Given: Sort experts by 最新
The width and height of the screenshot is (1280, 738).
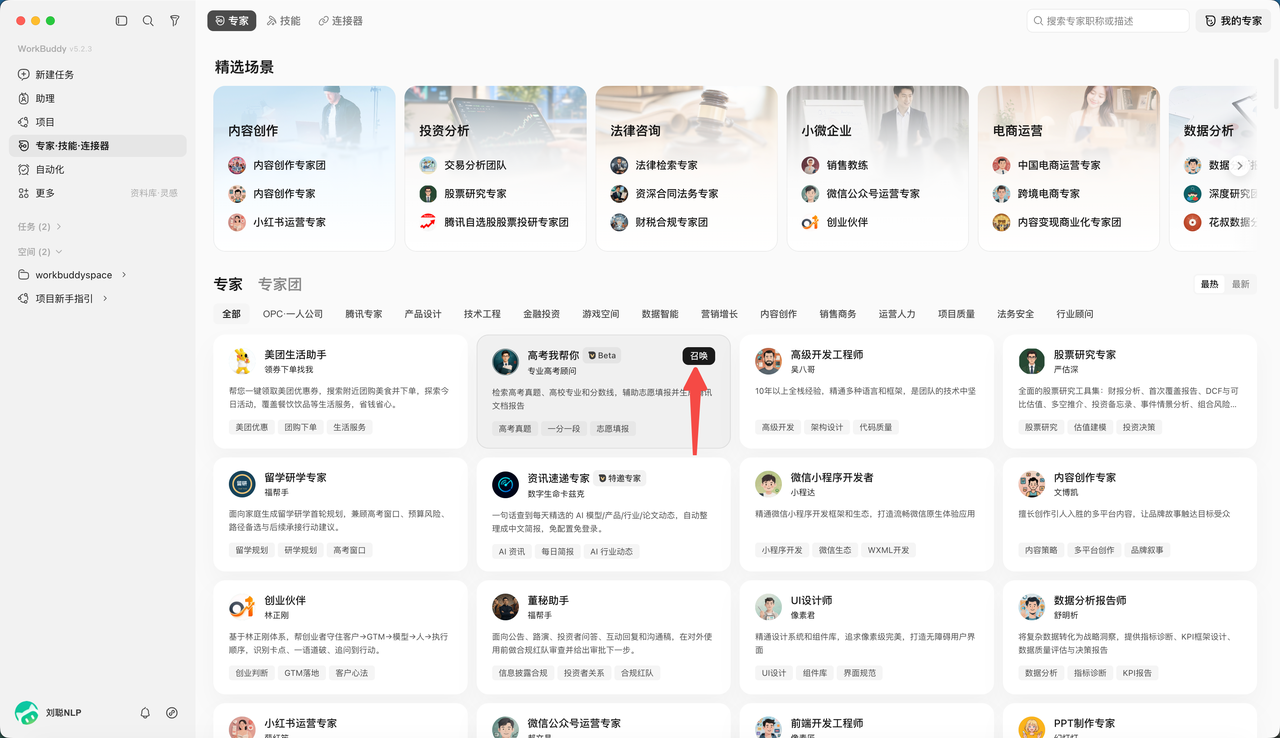Looking at the screenshot, I should coord(1241,284).
